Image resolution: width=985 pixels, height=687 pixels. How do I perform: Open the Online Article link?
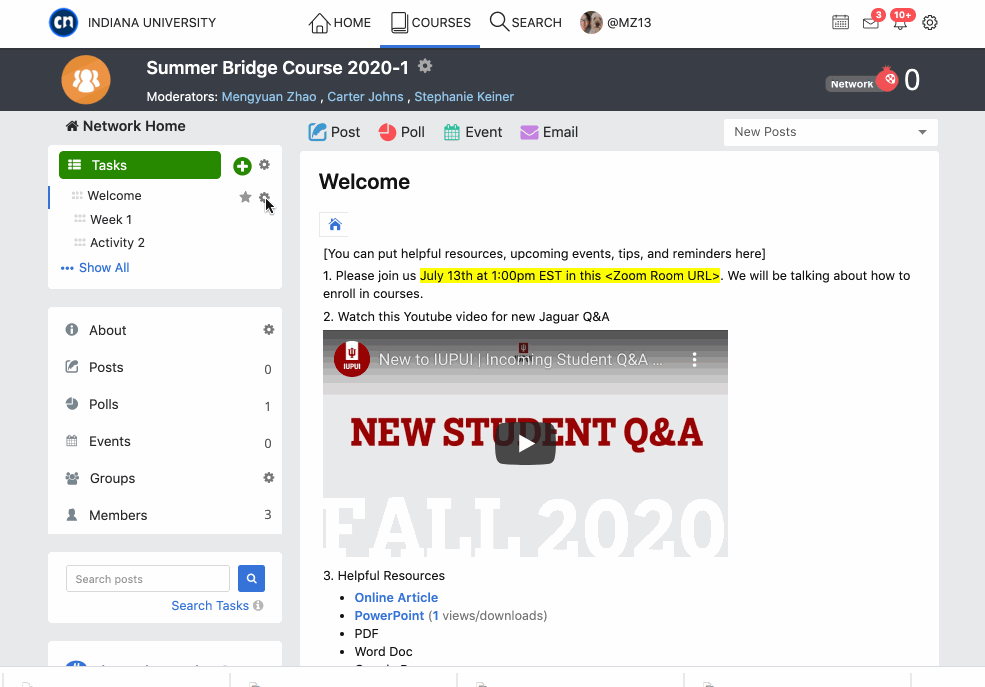pos(396,598)
